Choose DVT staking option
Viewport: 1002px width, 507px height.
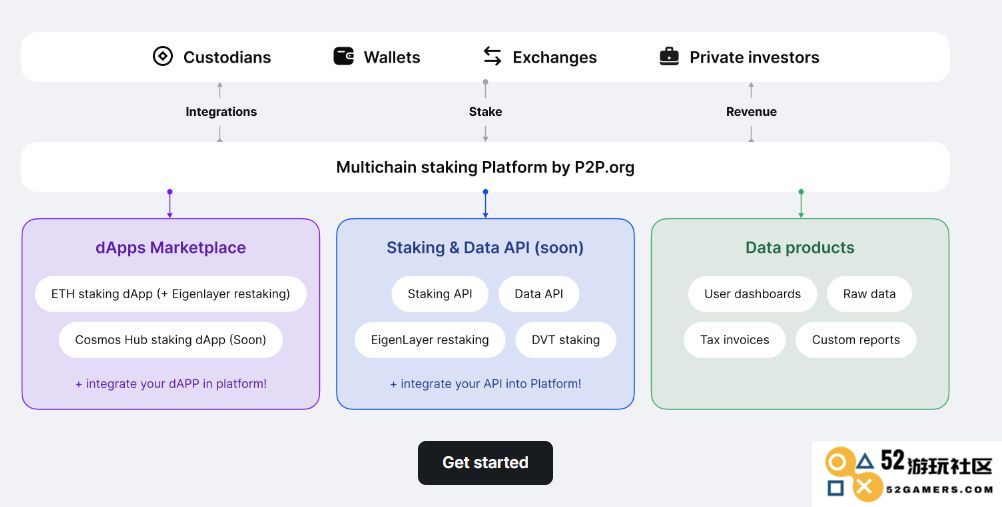pyautogui.click(x=566, y=340)
